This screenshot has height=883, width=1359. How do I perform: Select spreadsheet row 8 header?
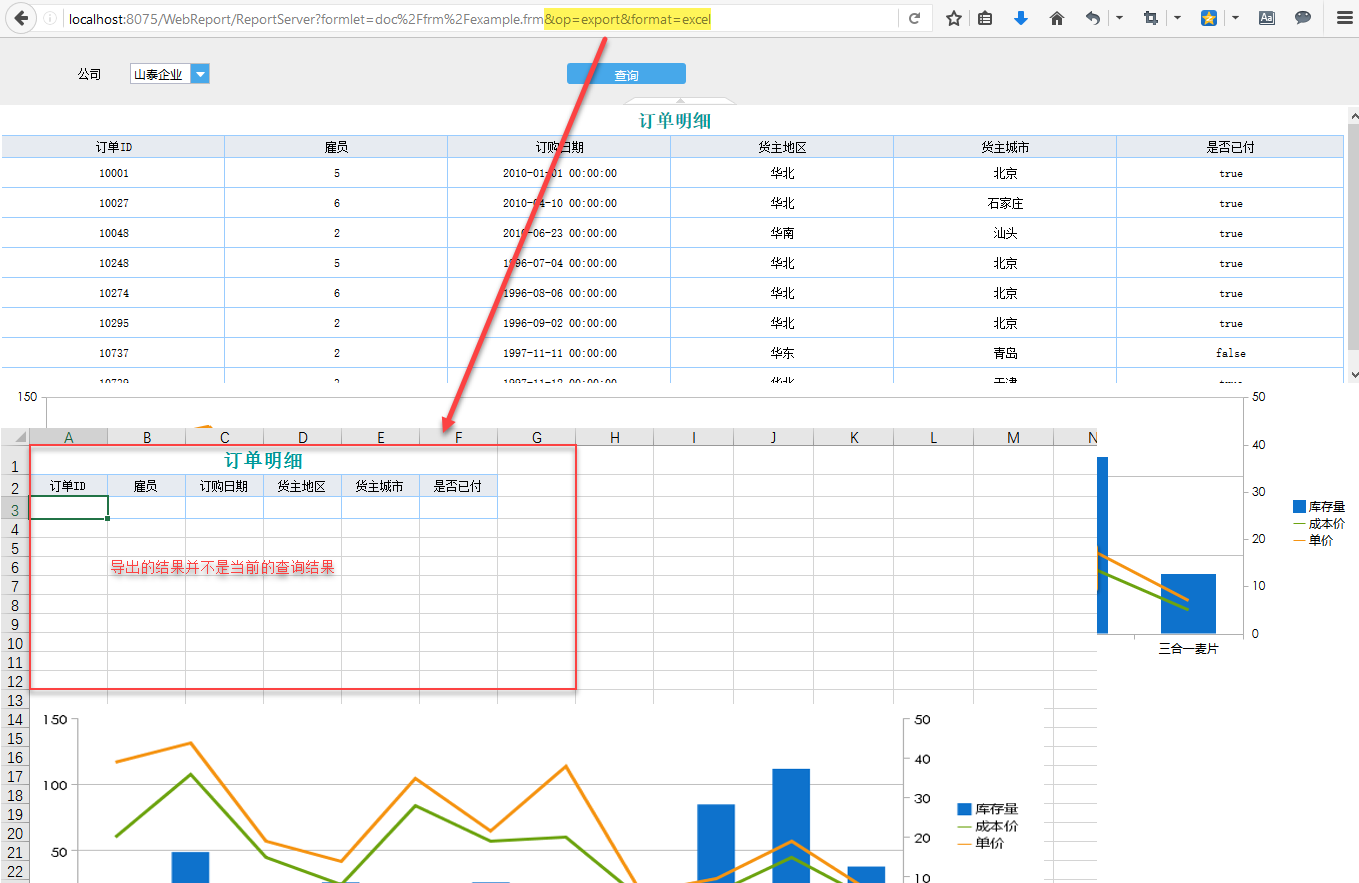[15, 605]
